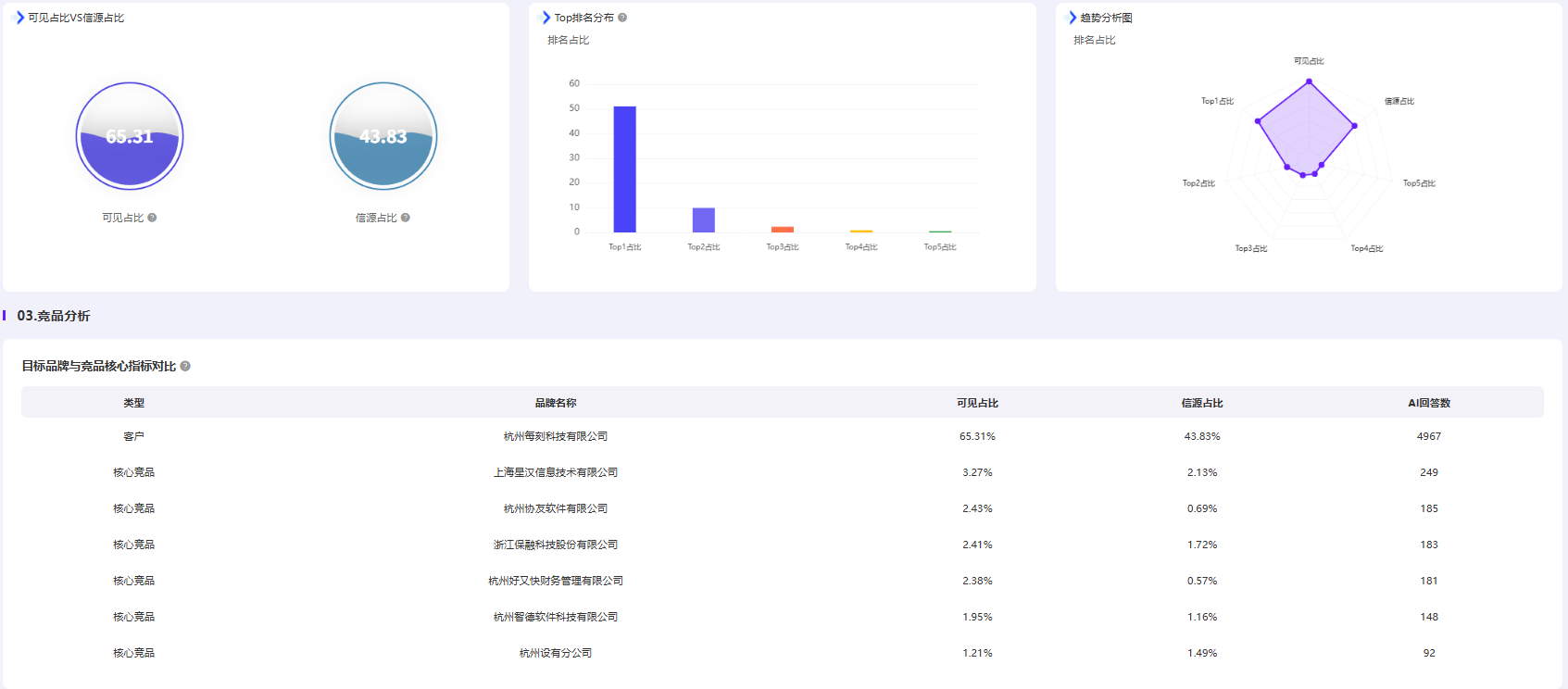
Task: Click the tall blue Top1占比 bar
Action: pos(625,169)
